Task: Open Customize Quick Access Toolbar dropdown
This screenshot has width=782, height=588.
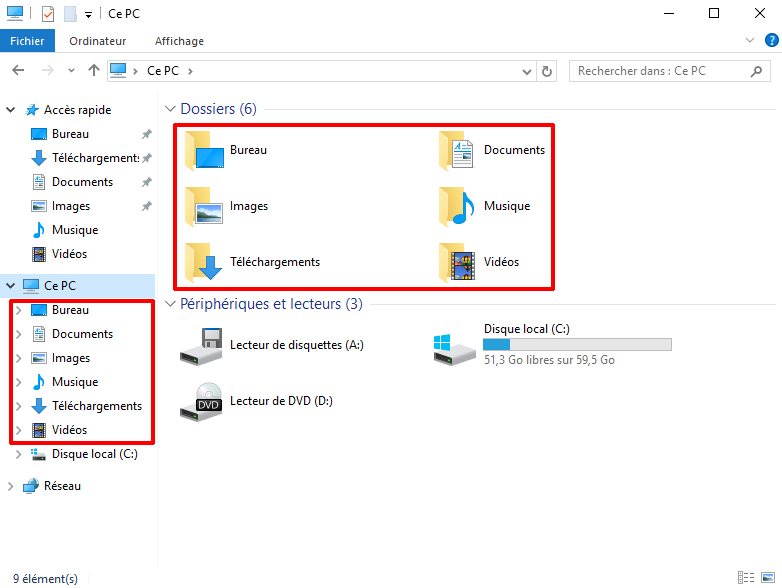Action: 88,15
